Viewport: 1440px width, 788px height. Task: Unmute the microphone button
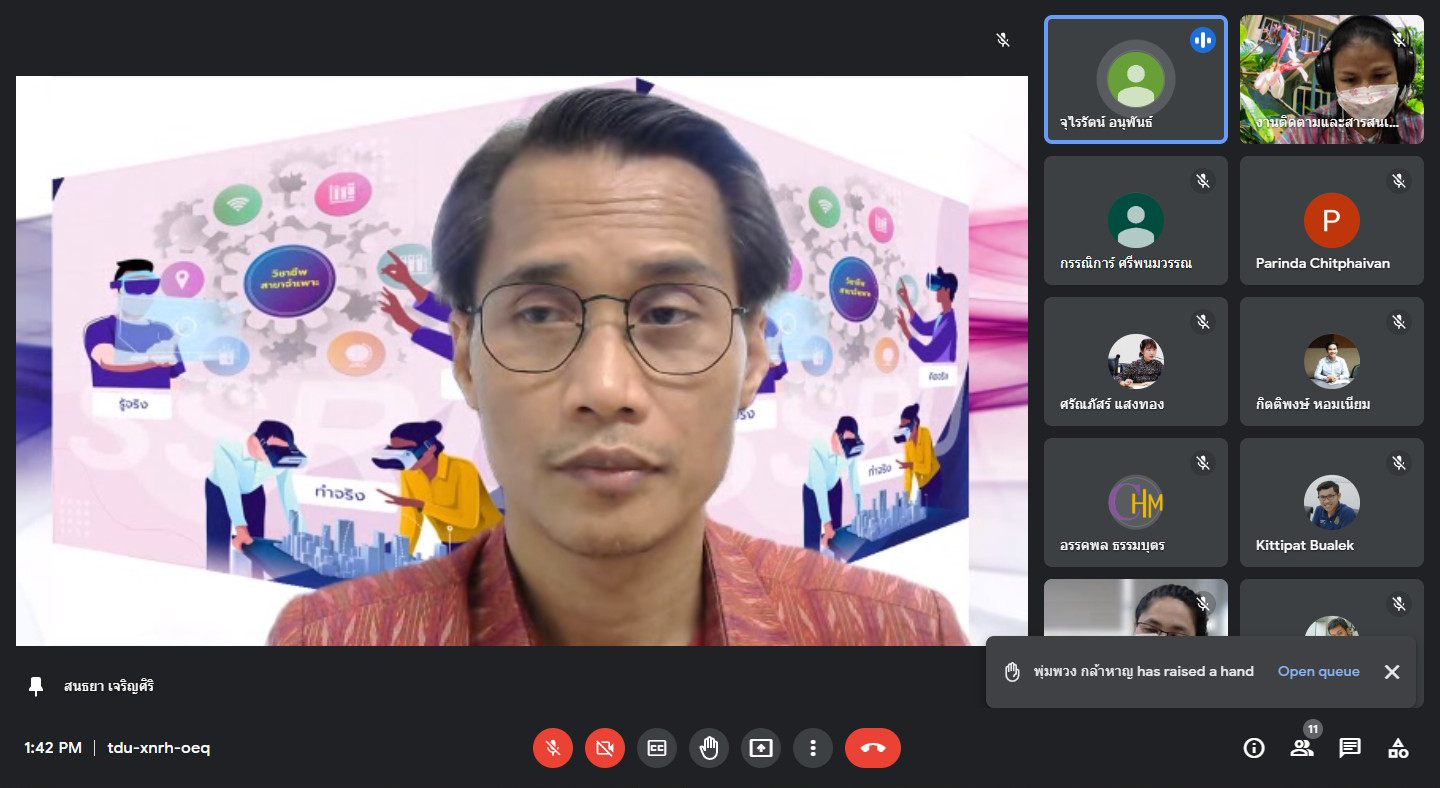553,748
